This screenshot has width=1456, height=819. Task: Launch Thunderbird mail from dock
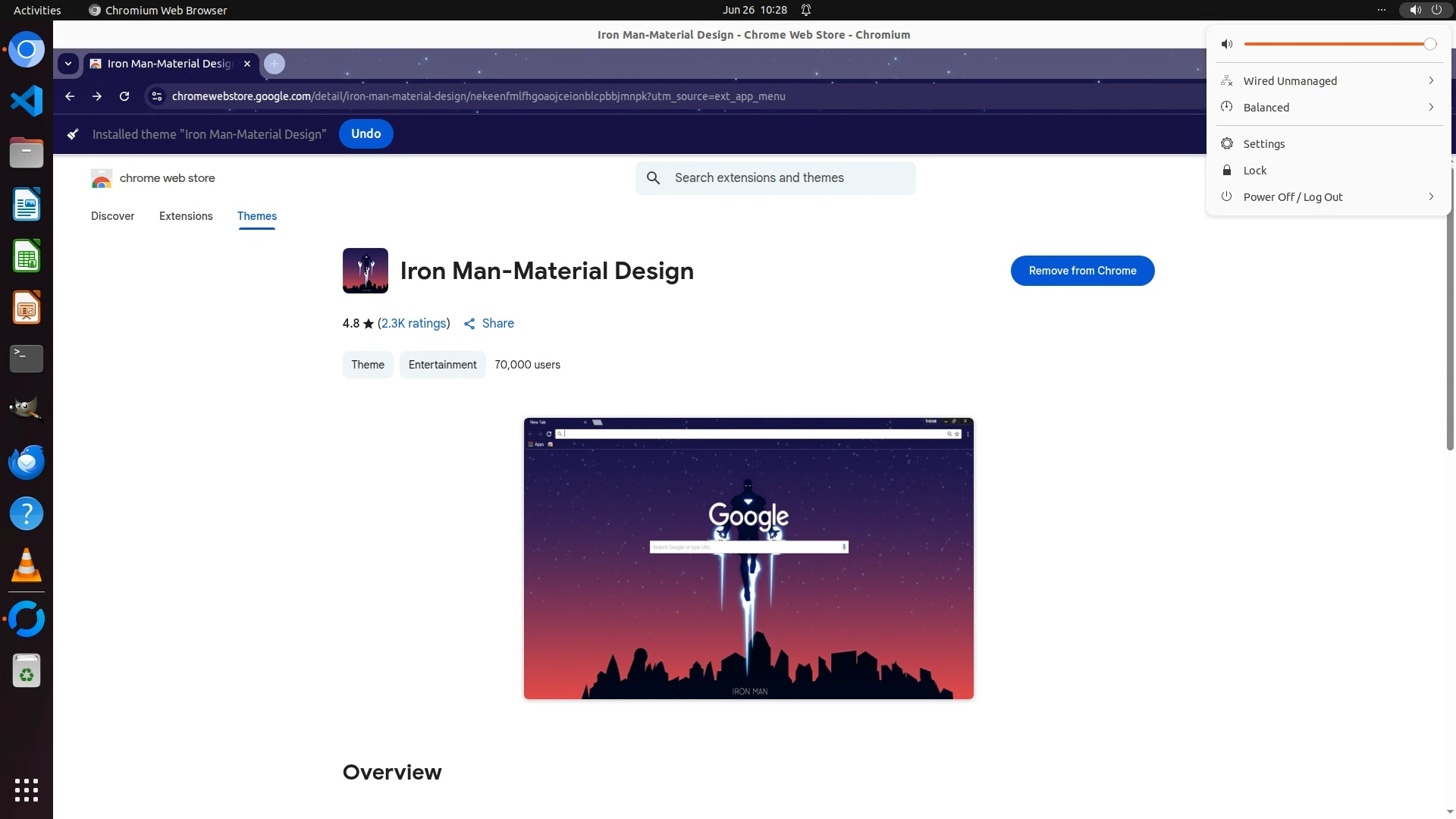[27, 463]
